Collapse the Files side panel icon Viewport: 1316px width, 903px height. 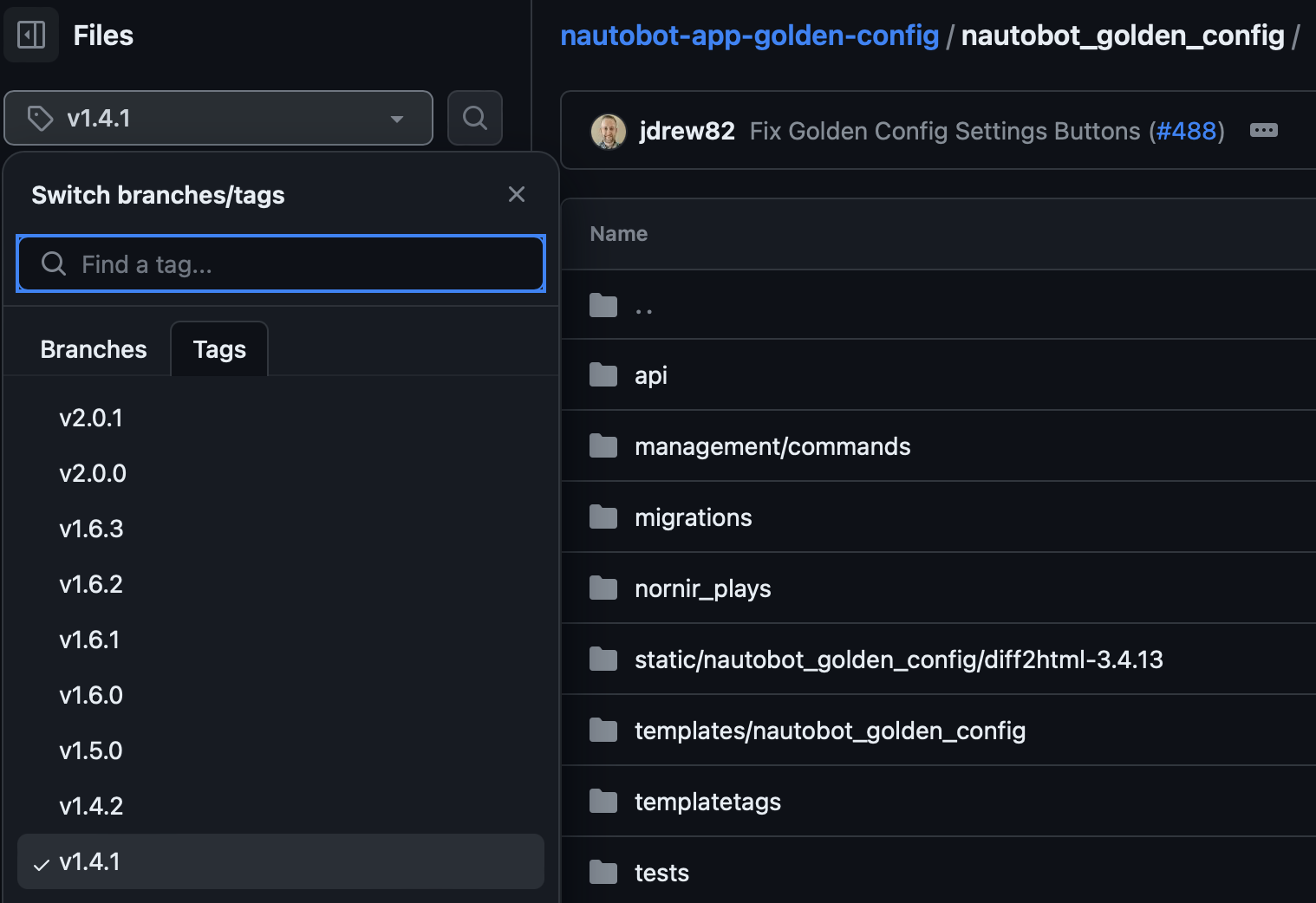31,35
